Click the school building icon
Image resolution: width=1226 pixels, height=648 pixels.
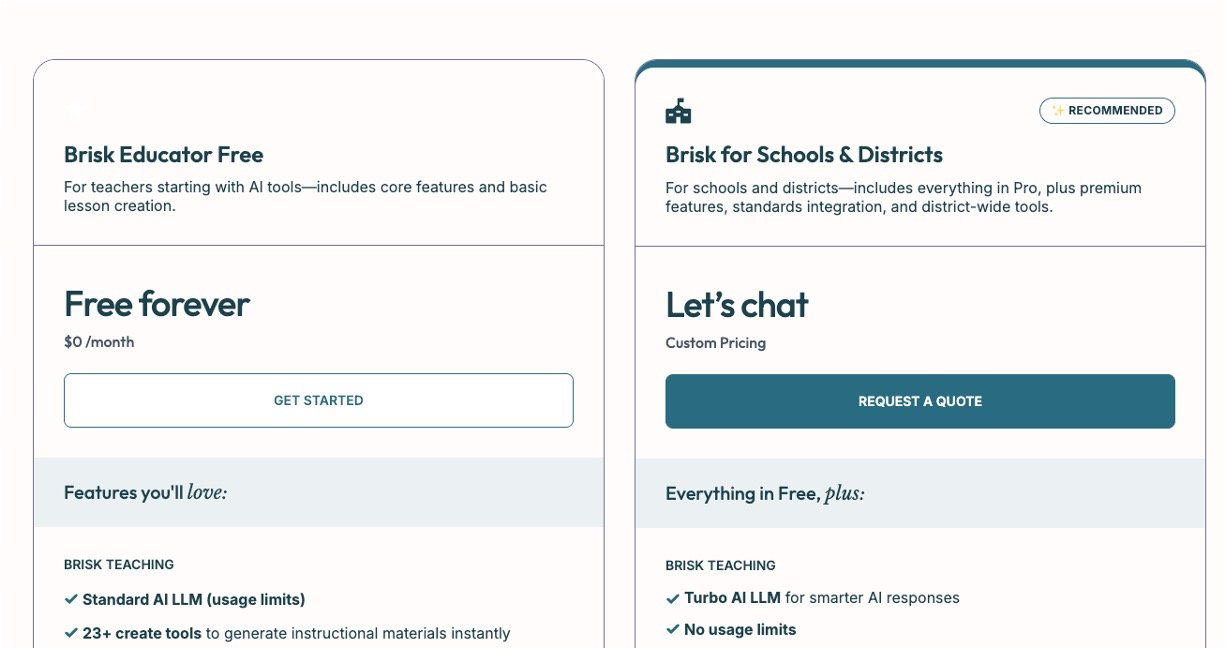click(x=678, y=111)
